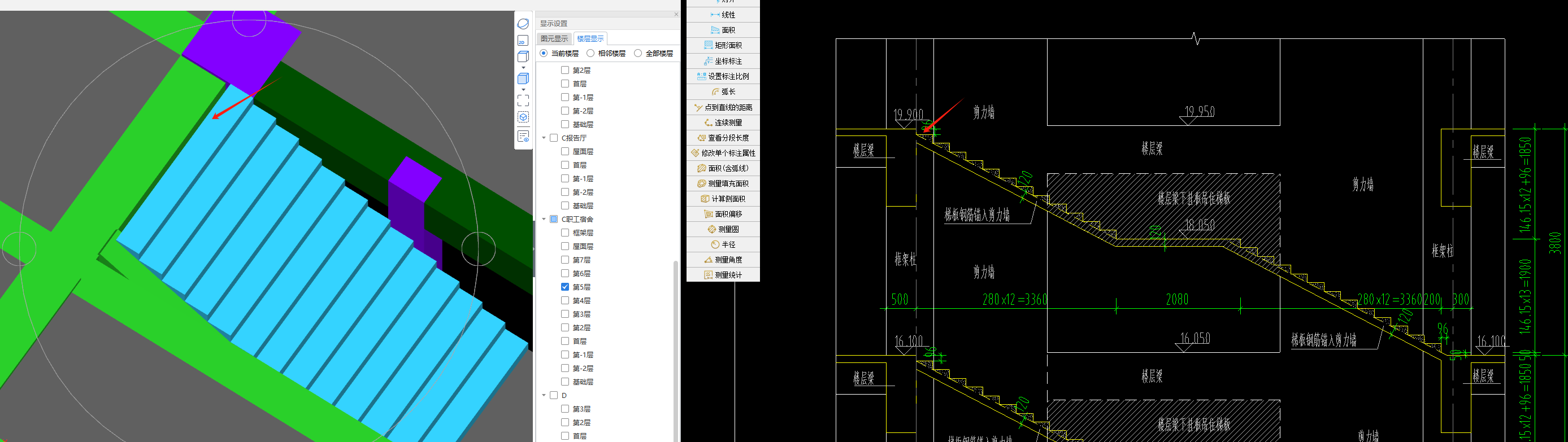Select the 相邻楼层 radio button
This screenshot has height=442, width=1568.
590,54
